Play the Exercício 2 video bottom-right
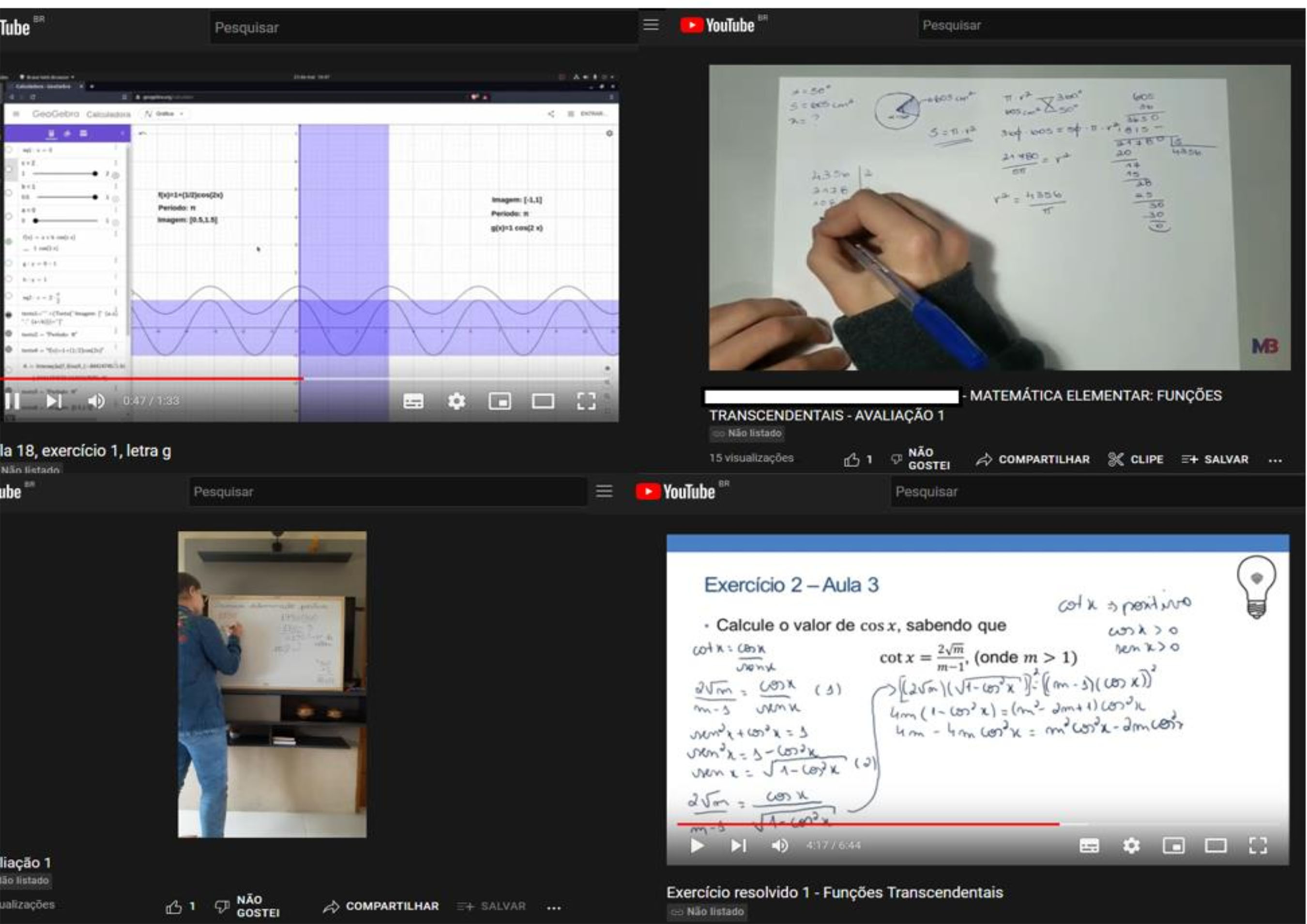This screenshot has height=924, width=1307. (x=697, y=846)
